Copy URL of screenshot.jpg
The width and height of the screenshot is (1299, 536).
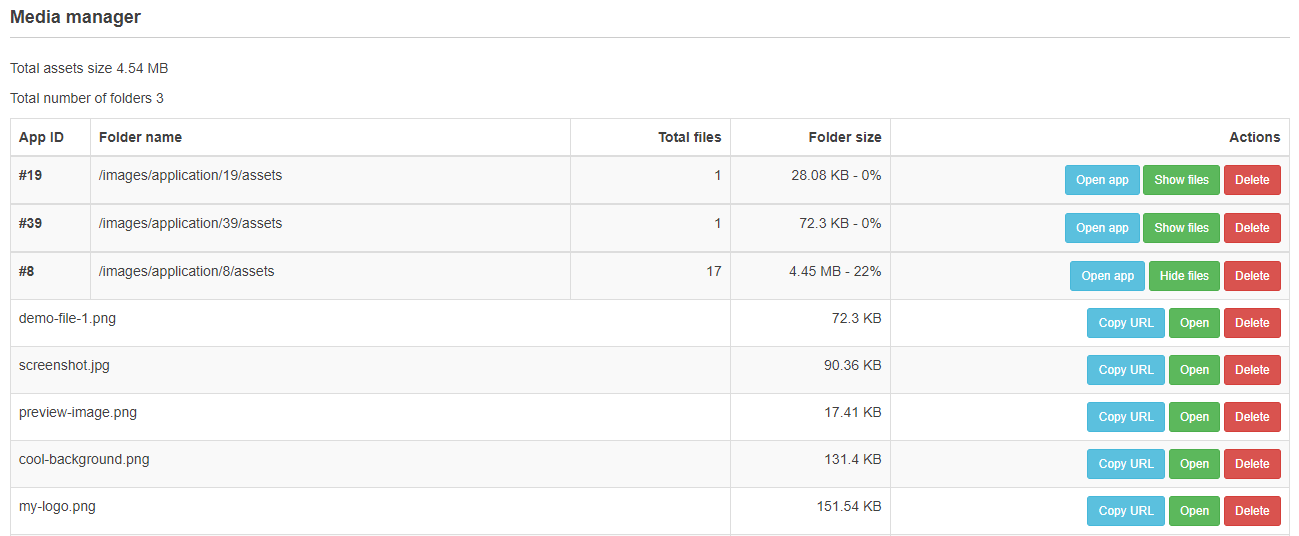(x=1126, y=370)
